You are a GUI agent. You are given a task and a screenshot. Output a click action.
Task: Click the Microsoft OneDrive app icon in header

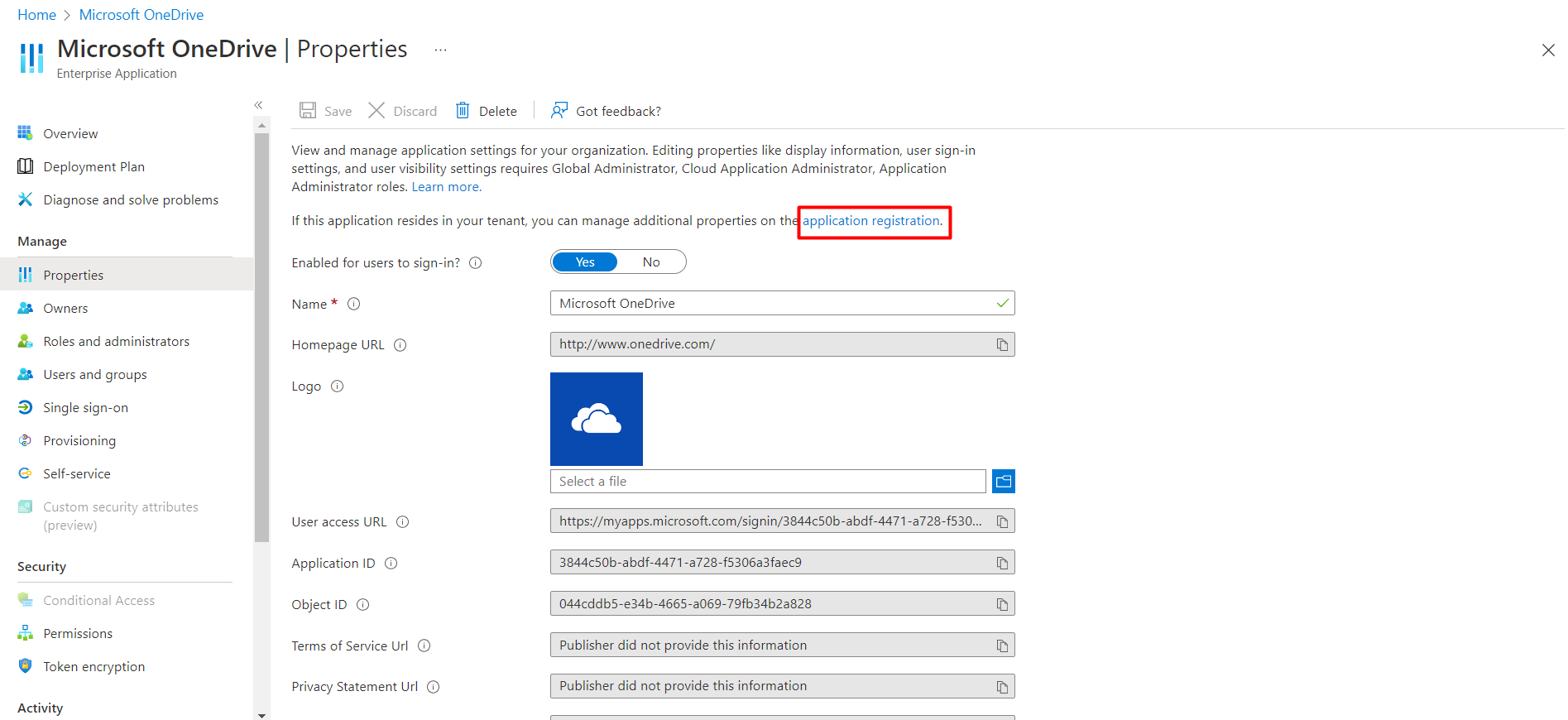tap(31, 58)
